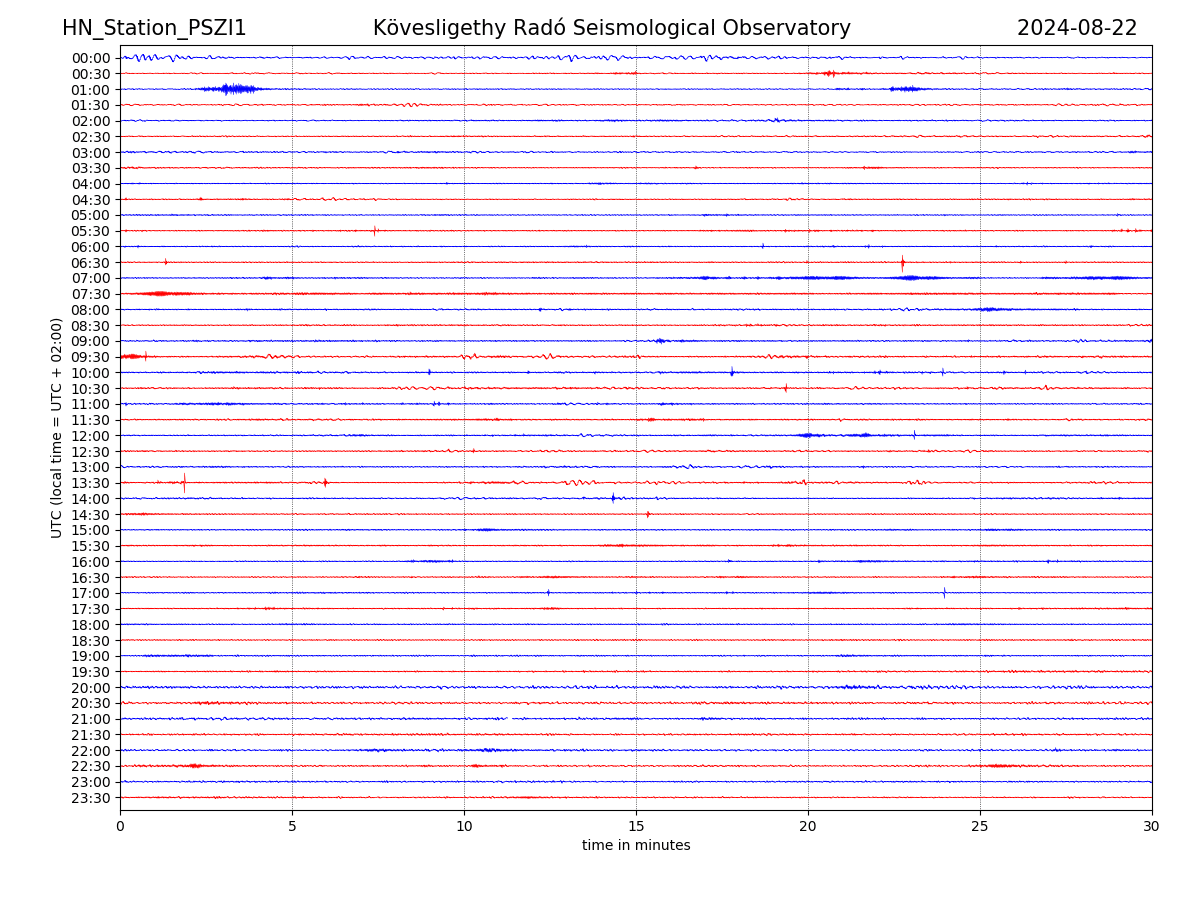Viewport: 1200px width, 900px height.
Task: Click the 06:30 trace row label
Action: click(x=91, y=263)
